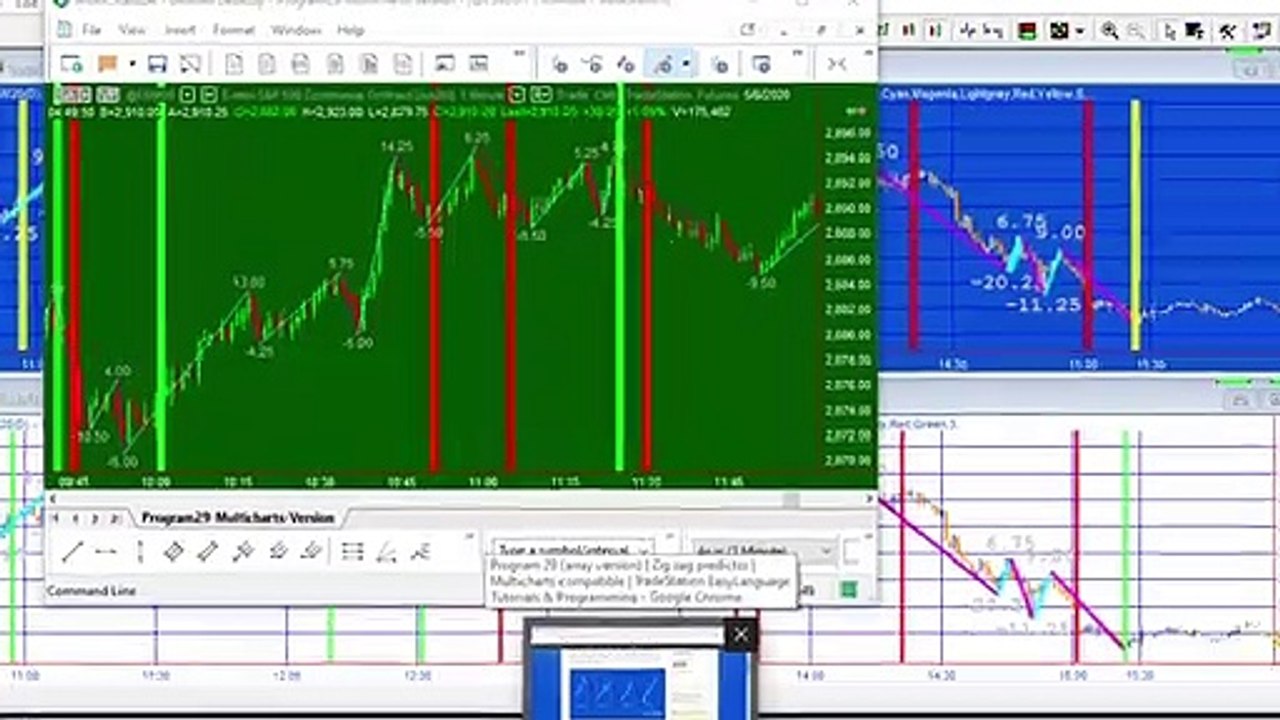Click the collapse arrows icon at toolbar's right end
Image resolution: width=1280 pixels, height=720 pixels.
pyautogui.click(x=837, y=64)
